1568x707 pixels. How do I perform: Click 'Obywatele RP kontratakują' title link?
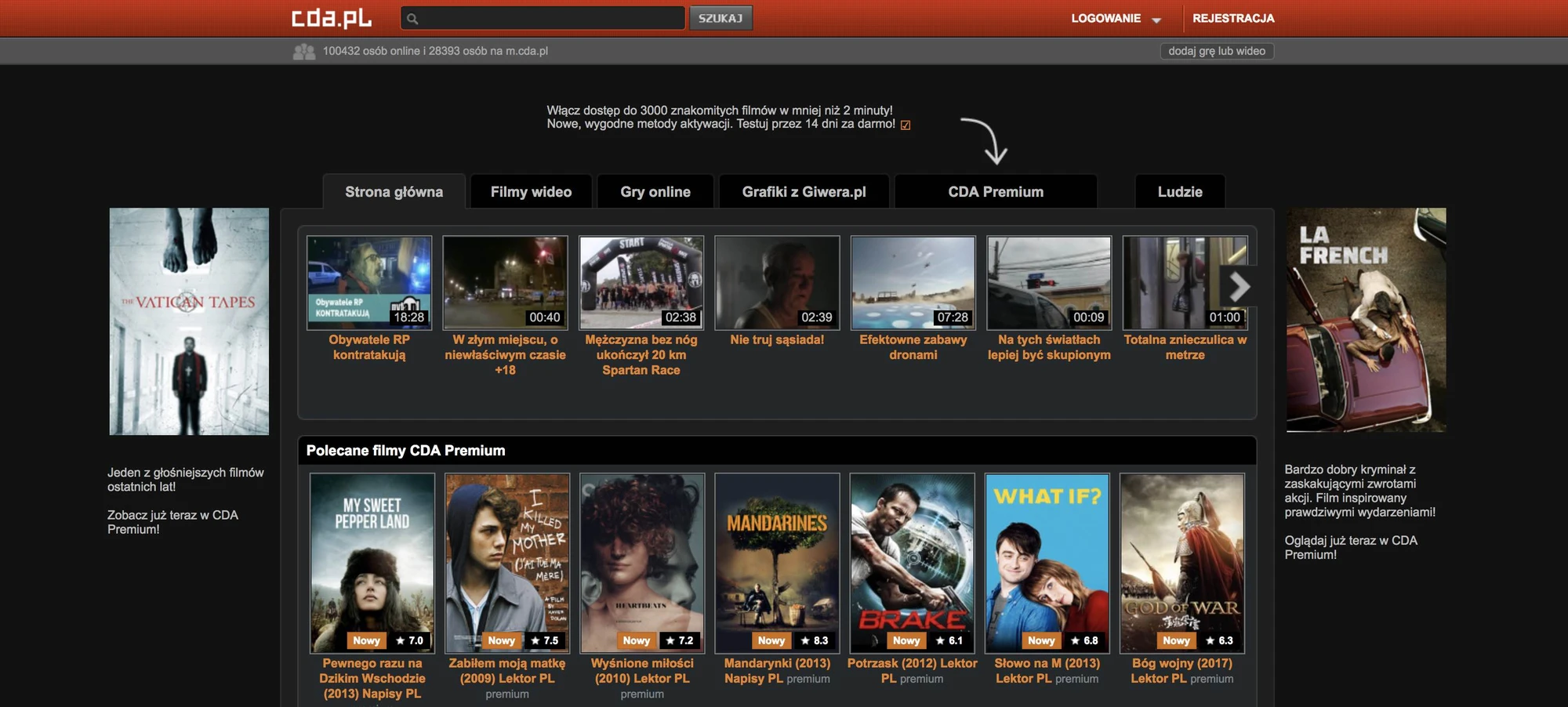369,347
